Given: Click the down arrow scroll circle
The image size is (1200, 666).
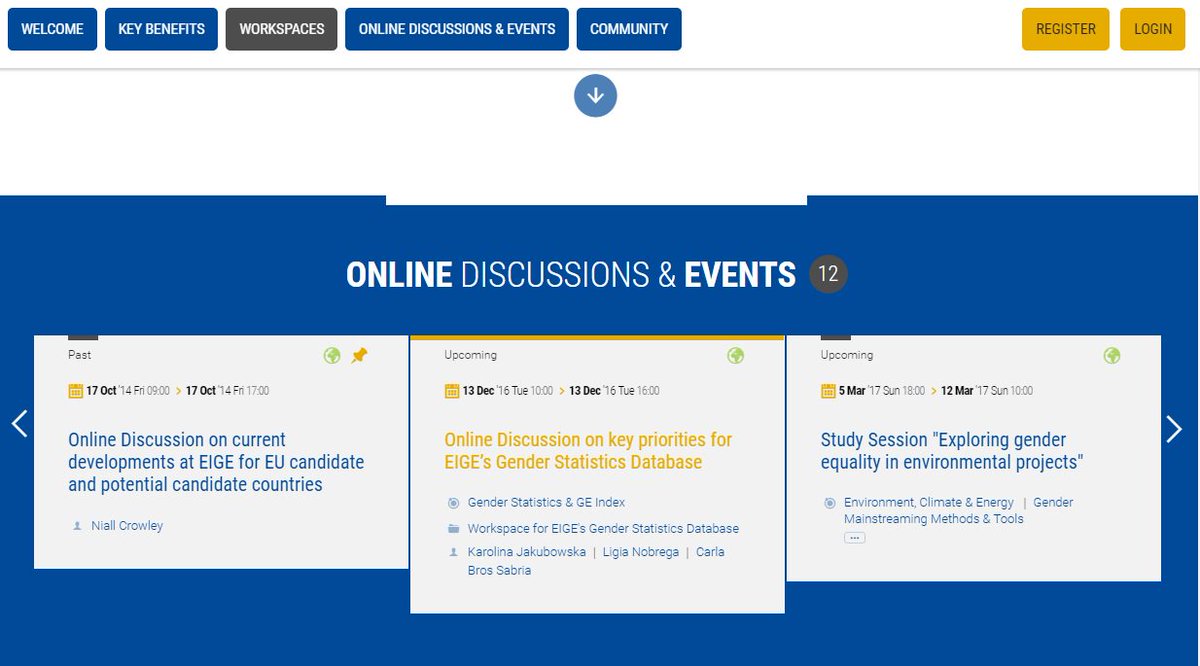Looking at the screenshot, I should 596,96.
